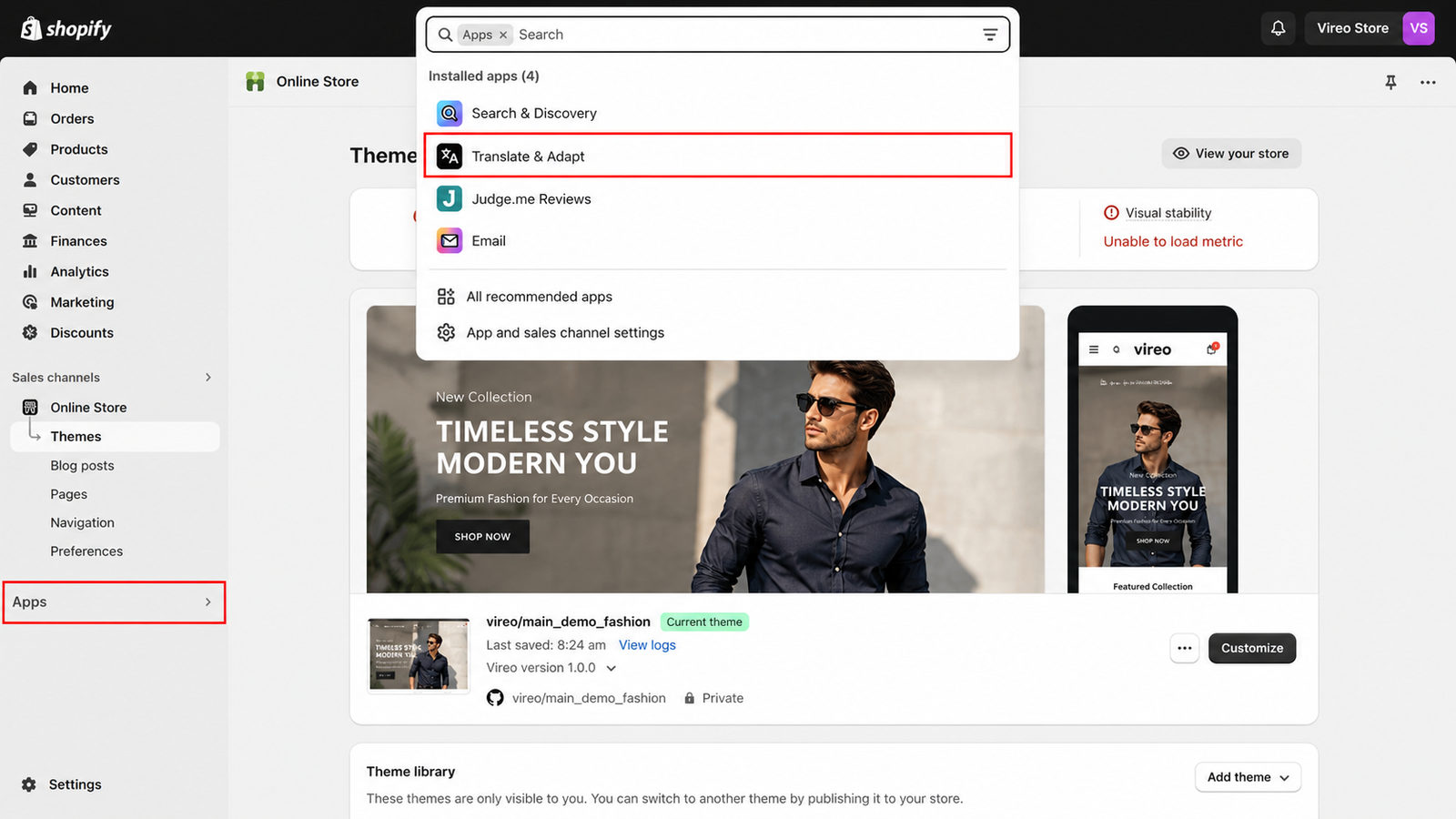
Task: Open the header more actions menu
Action: (1428, 82)
